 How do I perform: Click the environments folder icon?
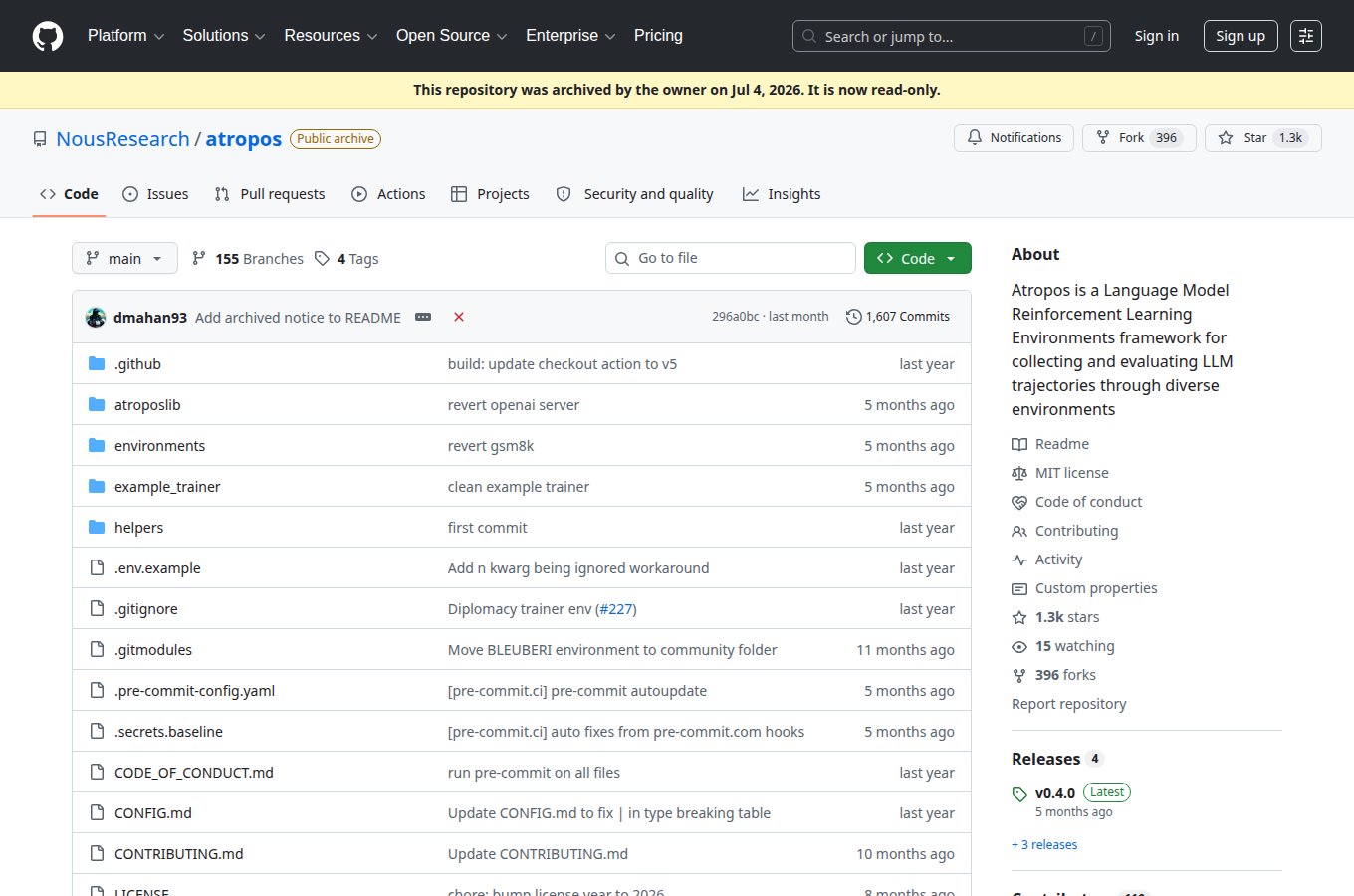click(x=97, y=446)
